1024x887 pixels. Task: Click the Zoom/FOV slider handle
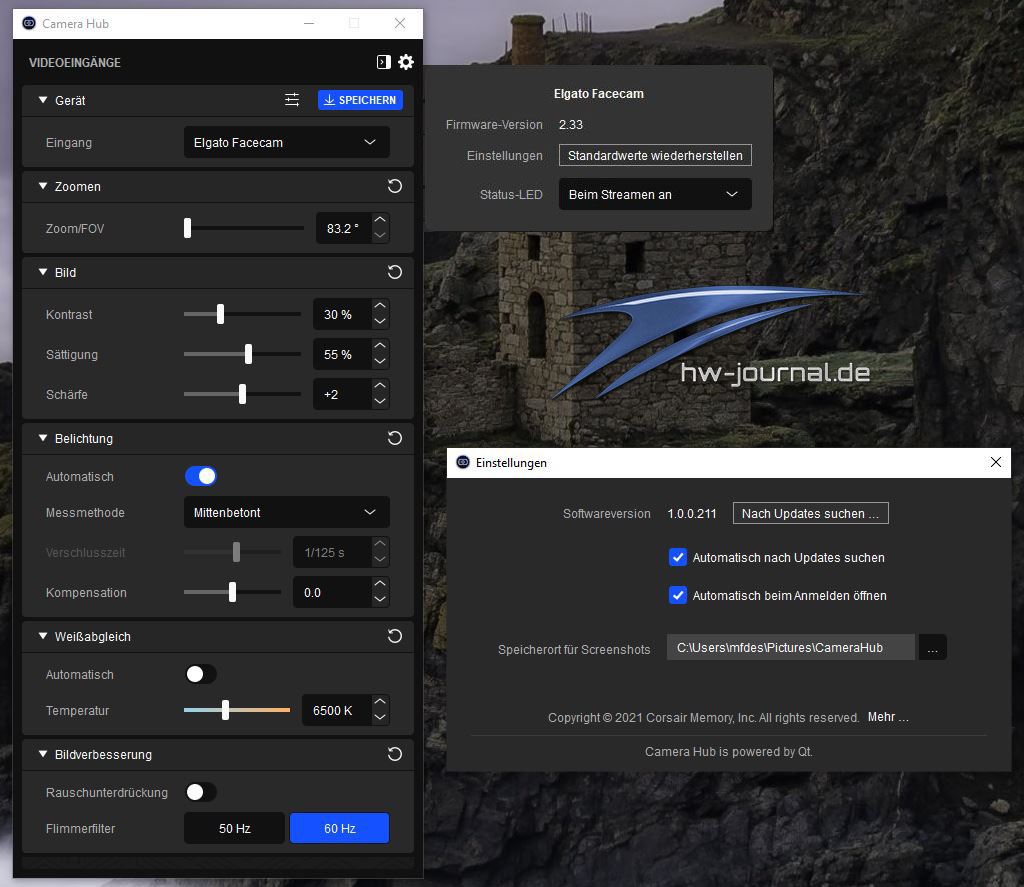click(x=187, y=228)
